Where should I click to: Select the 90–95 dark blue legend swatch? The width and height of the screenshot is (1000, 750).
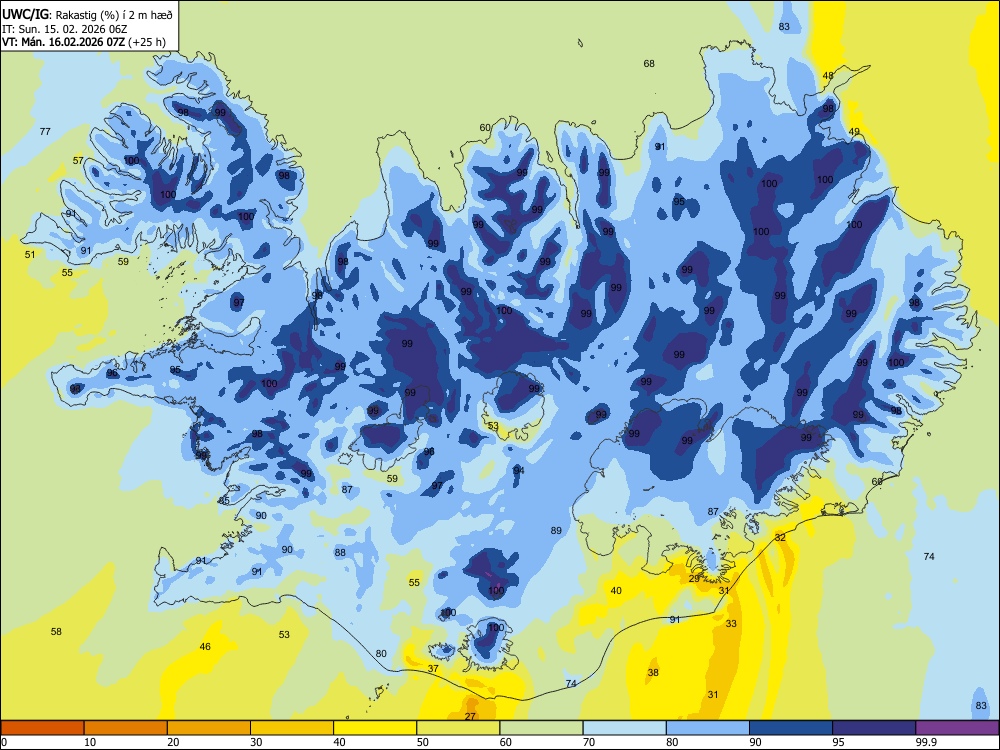(x=791, y=728)
